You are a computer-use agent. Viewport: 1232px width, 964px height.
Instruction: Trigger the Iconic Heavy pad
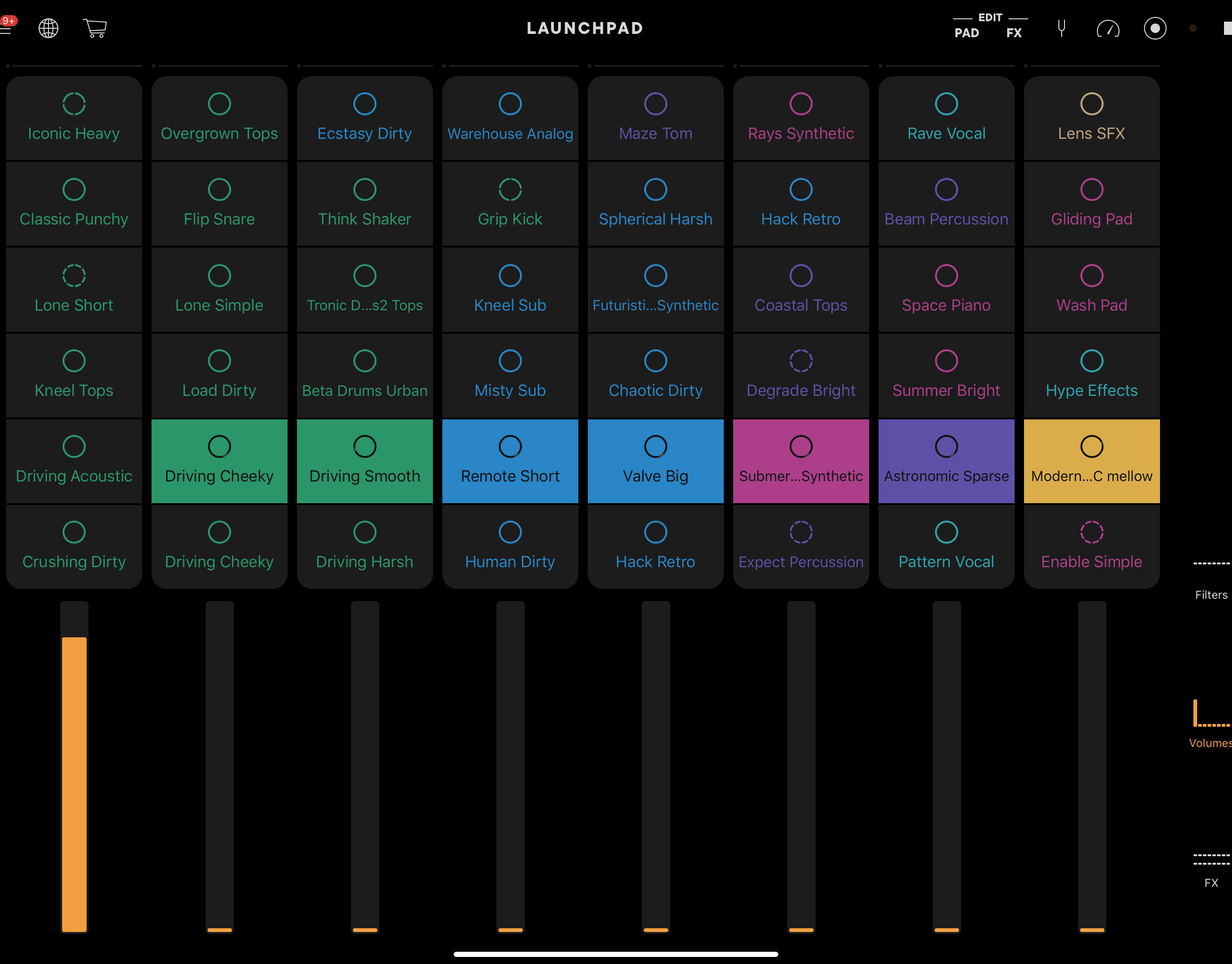coord(74,118)
